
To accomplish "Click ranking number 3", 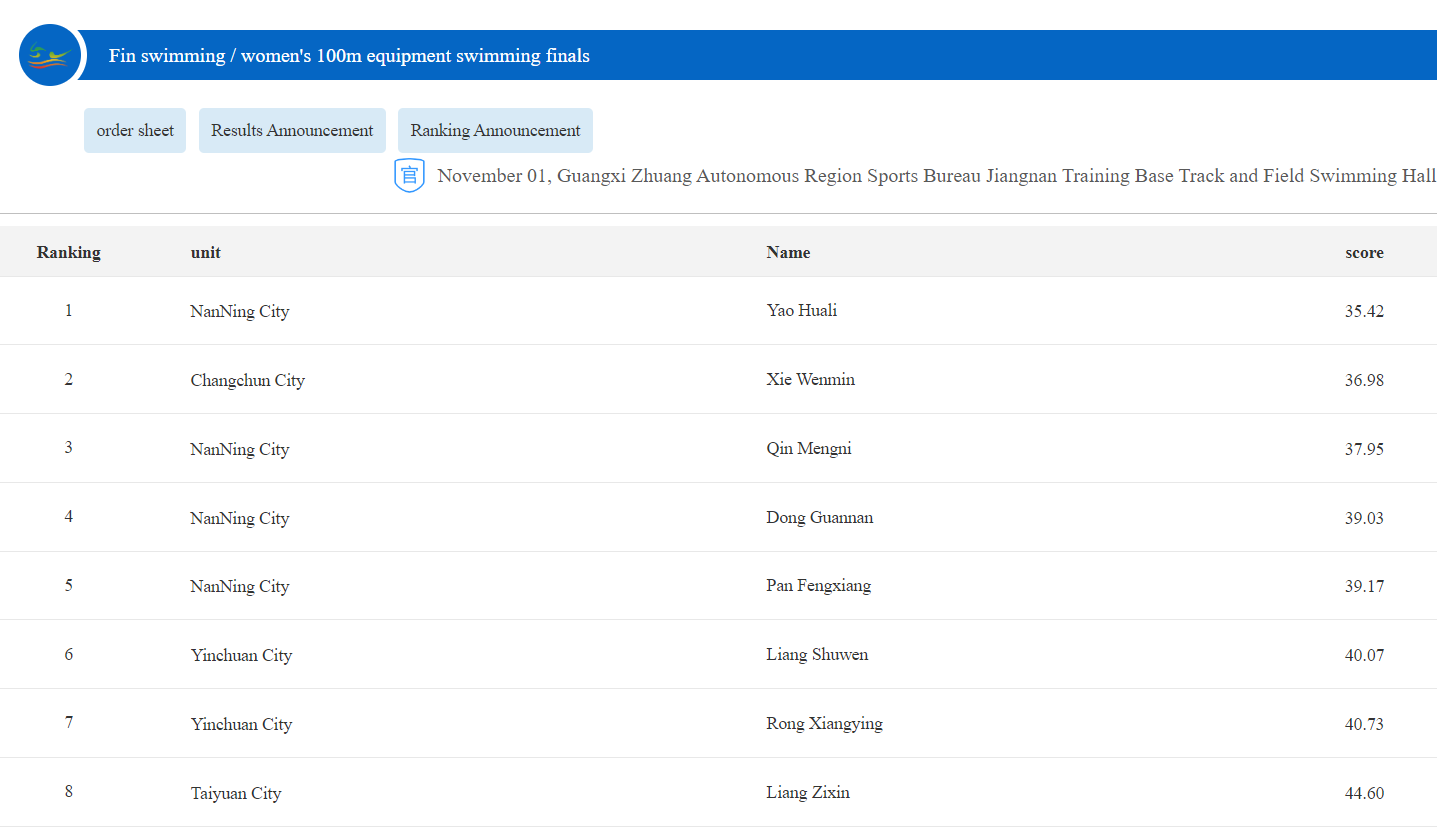I will pyautogui.click(x=69, y=448).
